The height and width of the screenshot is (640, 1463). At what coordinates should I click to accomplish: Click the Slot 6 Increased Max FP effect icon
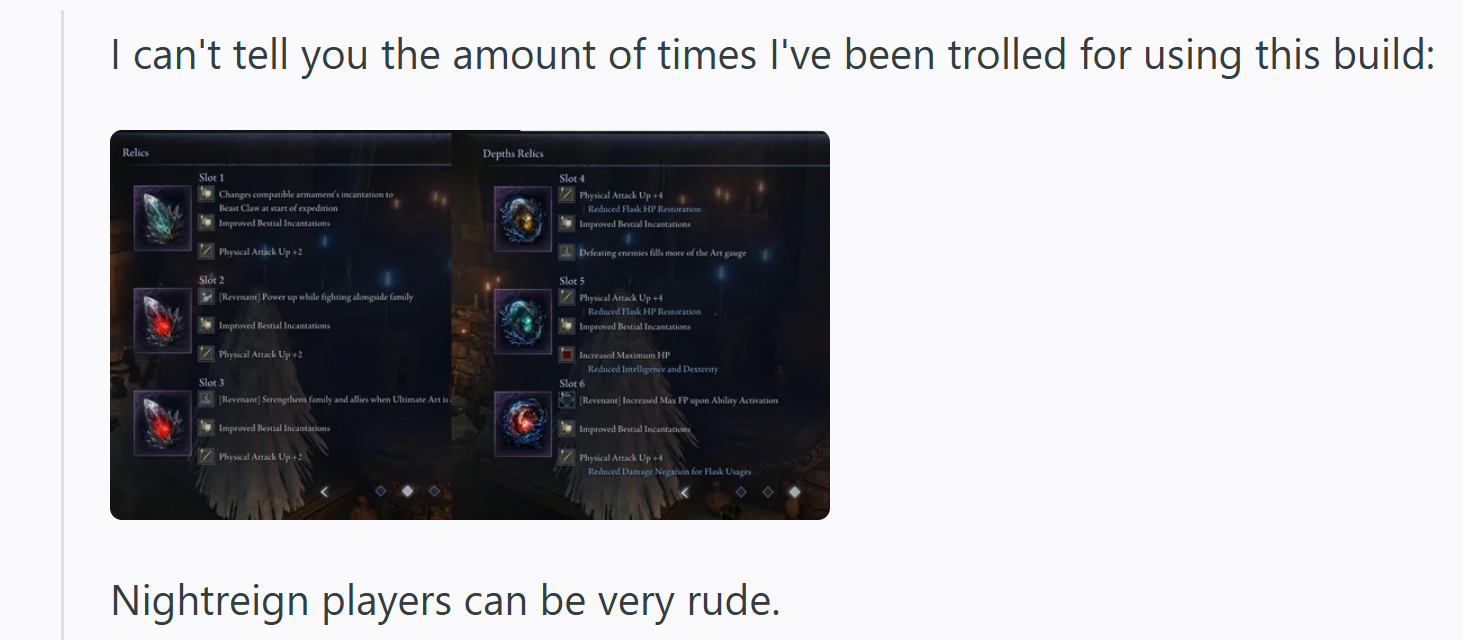(x=567, y=399)
